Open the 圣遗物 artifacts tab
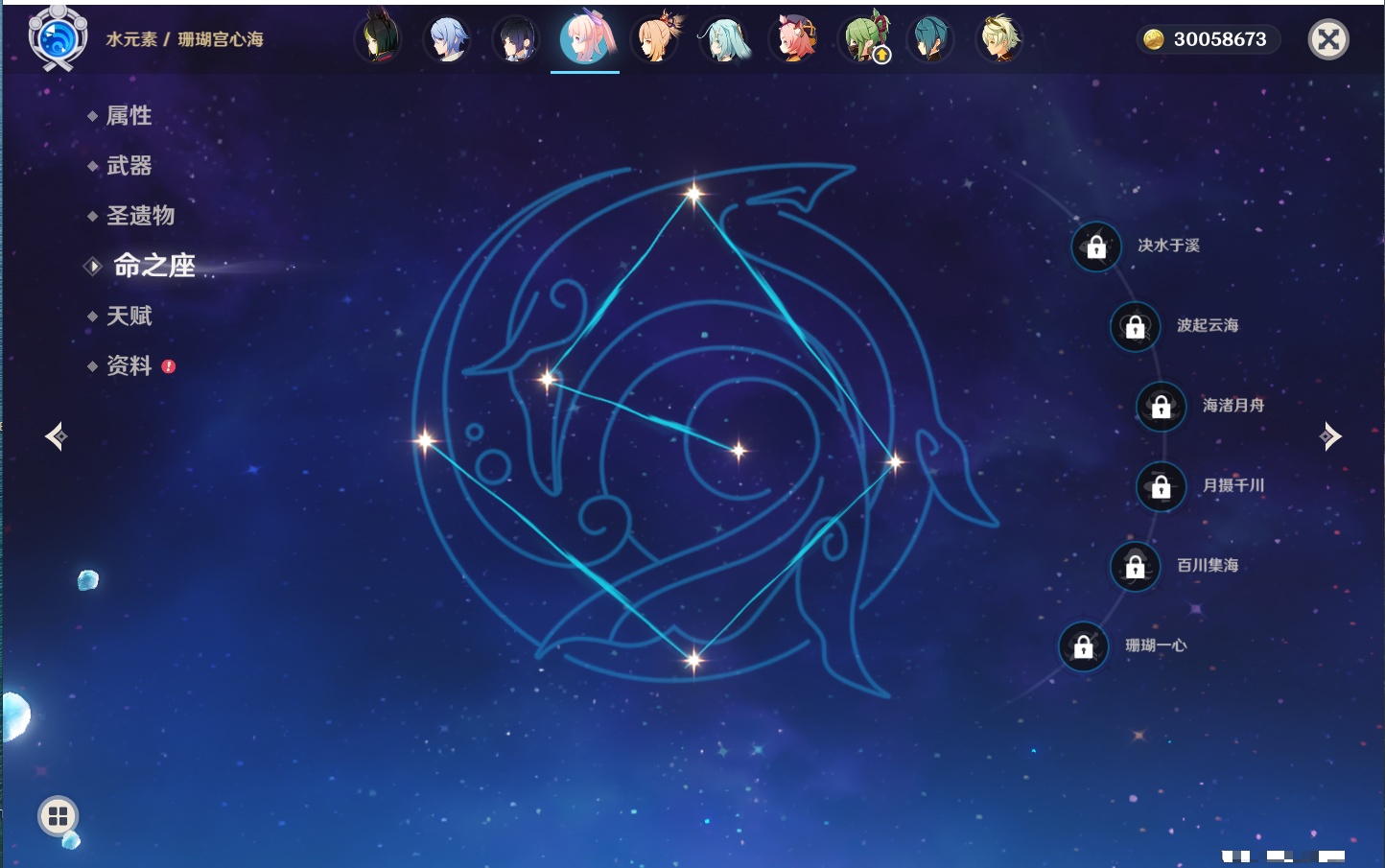Image resolution: width=1385 pixels, height=868 pixels. pyautogui.click(x=140, y=216)
